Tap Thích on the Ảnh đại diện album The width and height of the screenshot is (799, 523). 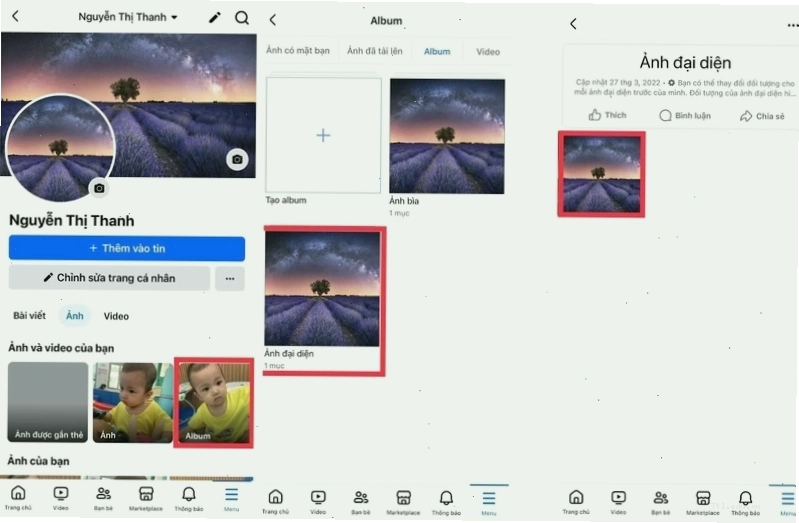(607, 115)
